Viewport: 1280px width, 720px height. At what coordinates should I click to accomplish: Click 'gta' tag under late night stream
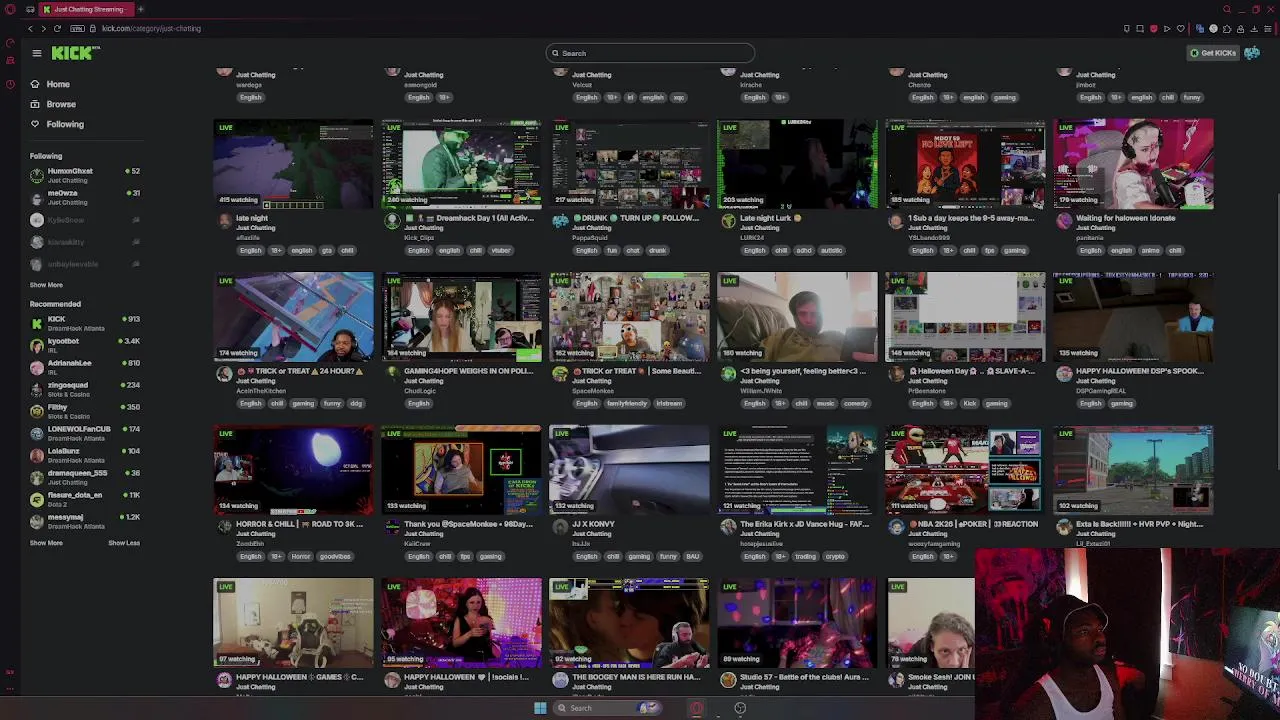point(326,250)
